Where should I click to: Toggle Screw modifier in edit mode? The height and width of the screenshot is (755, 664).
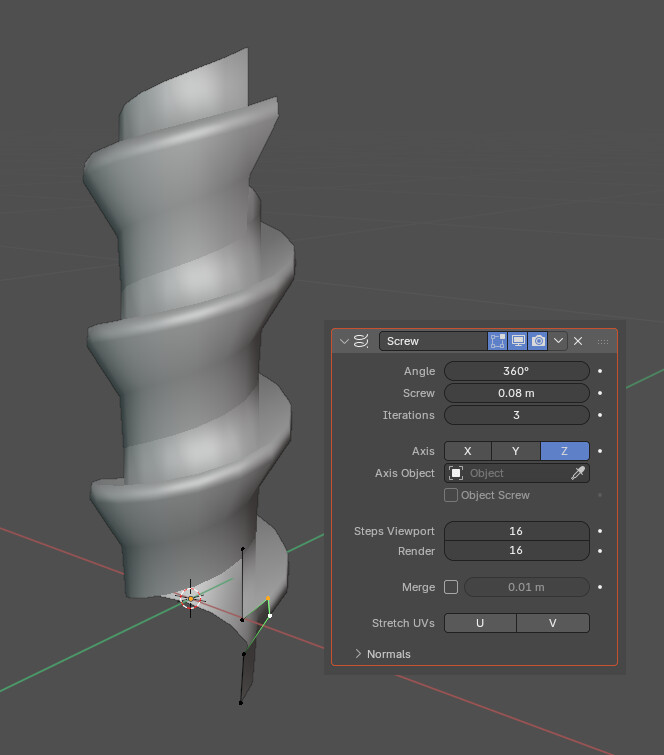pyautogui.click(x=497, y=341)
